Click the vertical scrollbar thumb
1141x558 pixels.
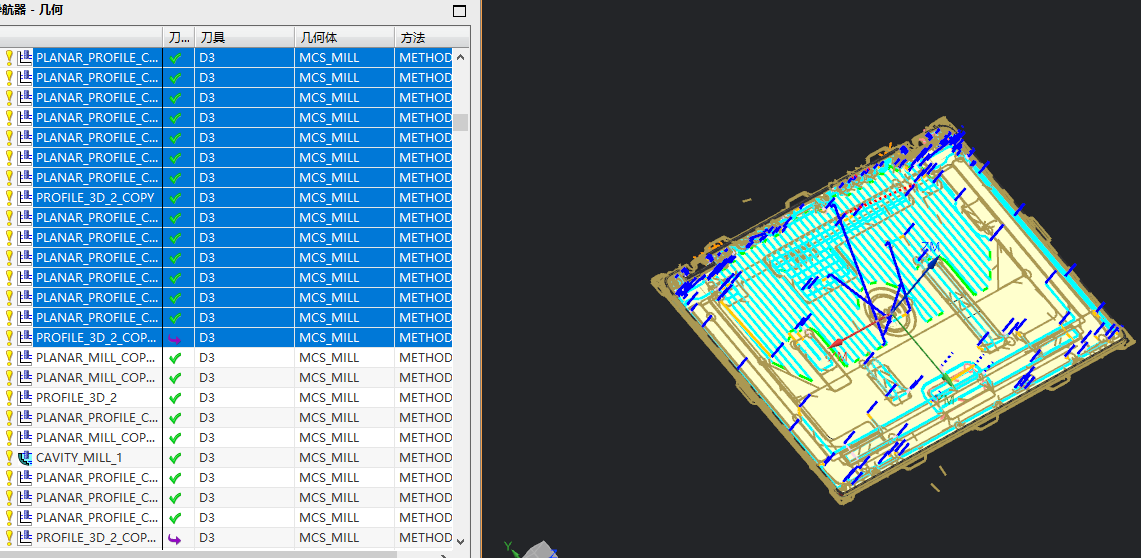[460, 121]
